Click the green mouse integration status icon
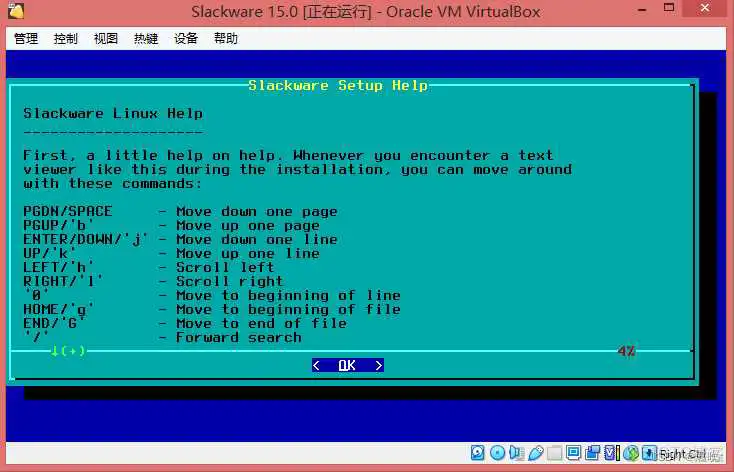 631,453
